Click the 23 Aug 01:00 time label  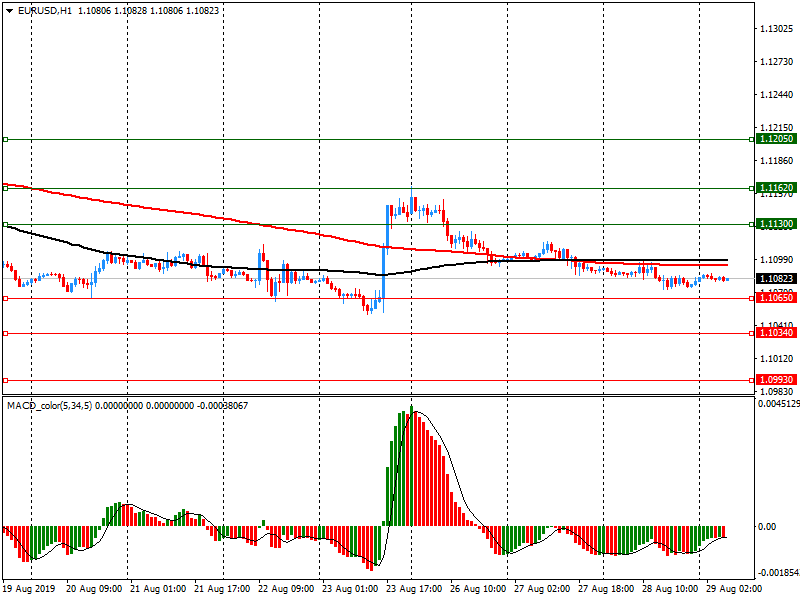[x=350, y=589]
